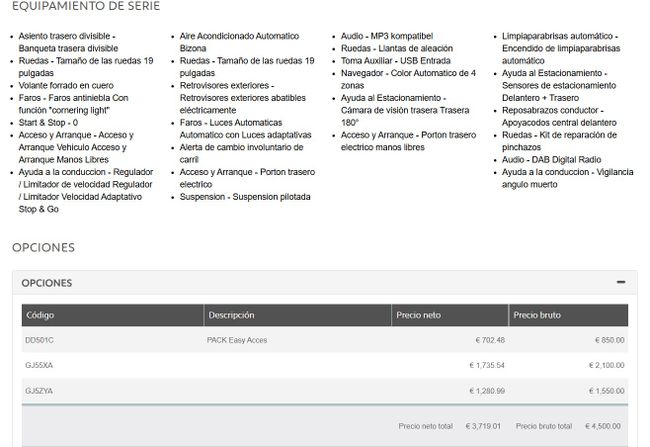Click Sensores de estacionamiento Delantero + Trasero
This screenshot has height=447, width=650.
[559, 85]
